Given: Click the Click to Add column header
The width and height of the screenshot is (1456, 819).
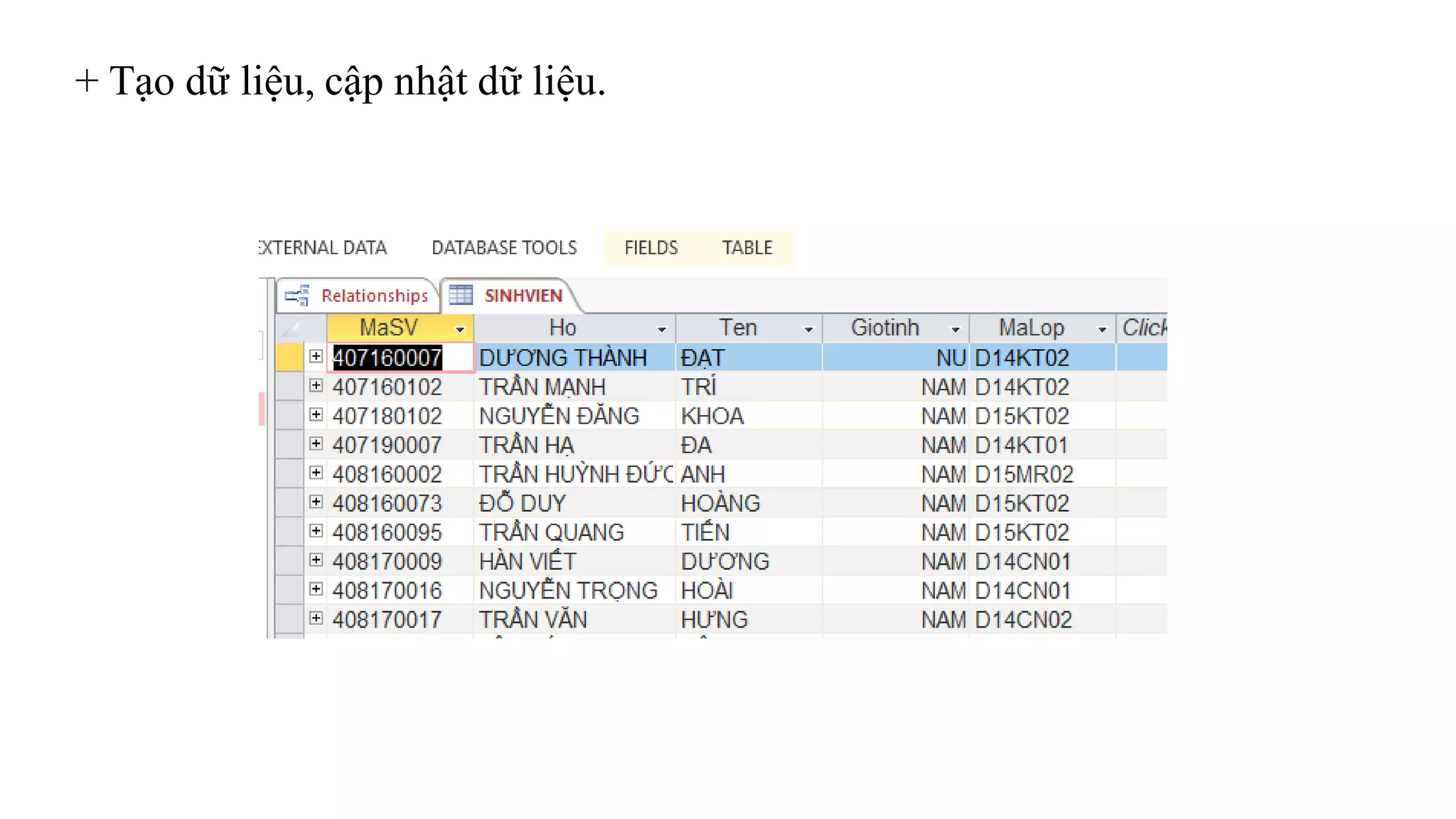Looking at the screenshot, I should (x=1143, y=328).
